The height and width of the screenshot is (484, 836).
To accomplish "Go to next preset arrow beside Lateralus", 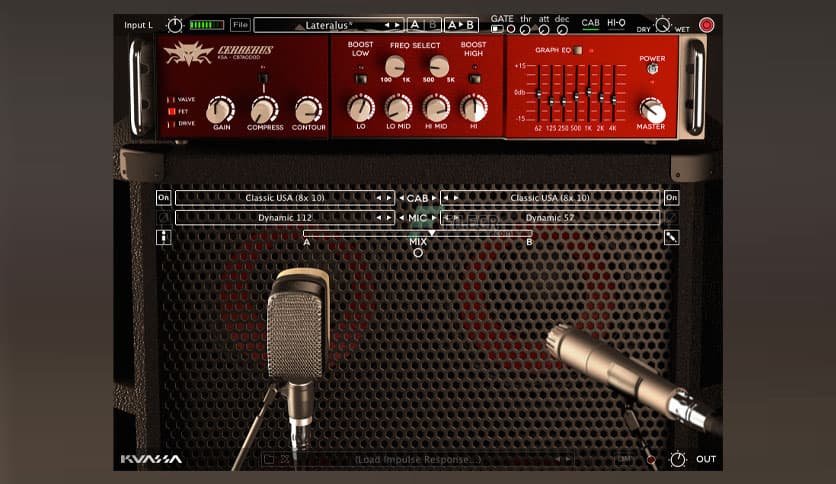I will coord(397,25).
